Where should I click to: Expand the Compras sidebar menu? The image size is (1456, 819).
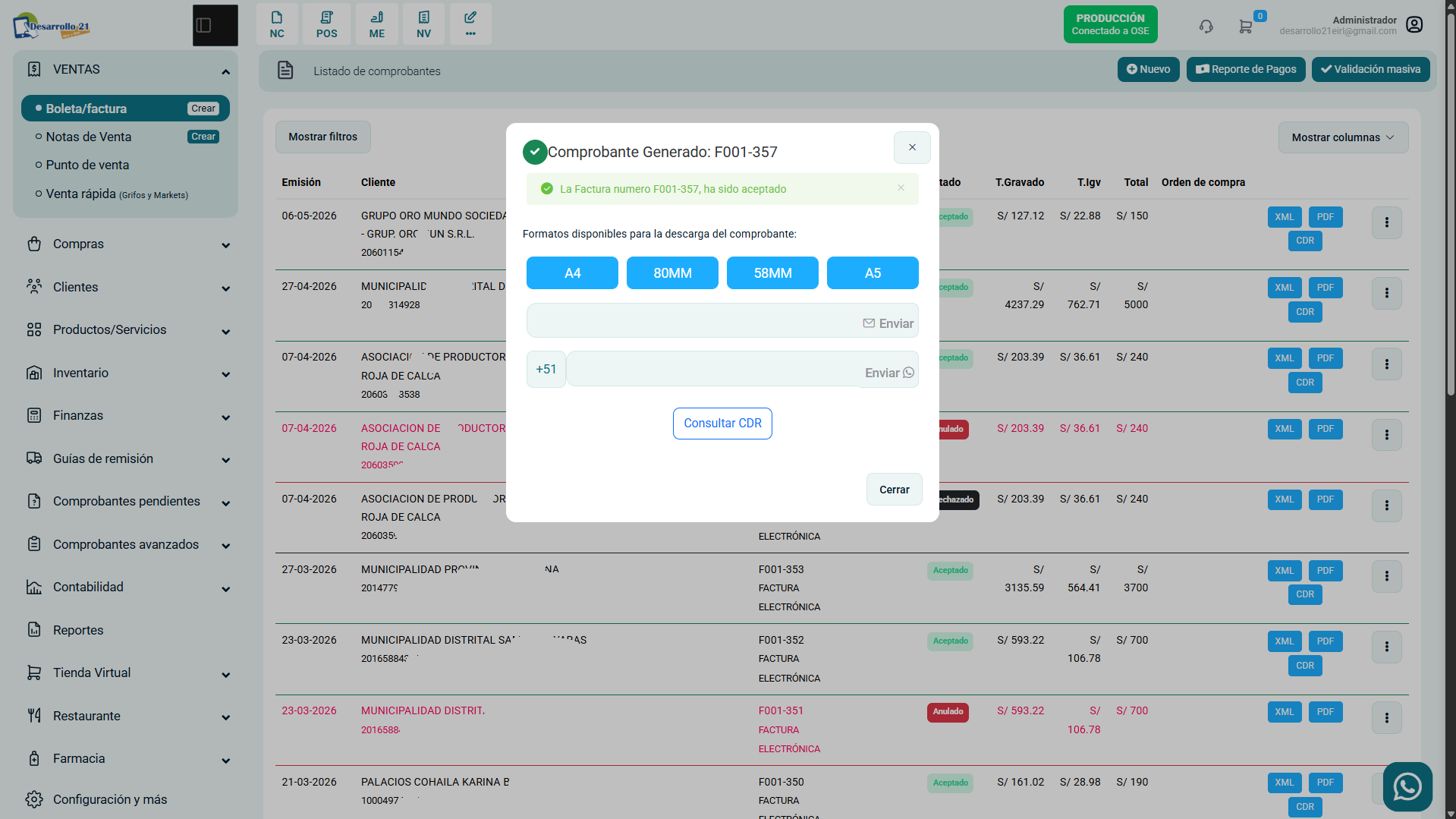[x=126, y=244]
